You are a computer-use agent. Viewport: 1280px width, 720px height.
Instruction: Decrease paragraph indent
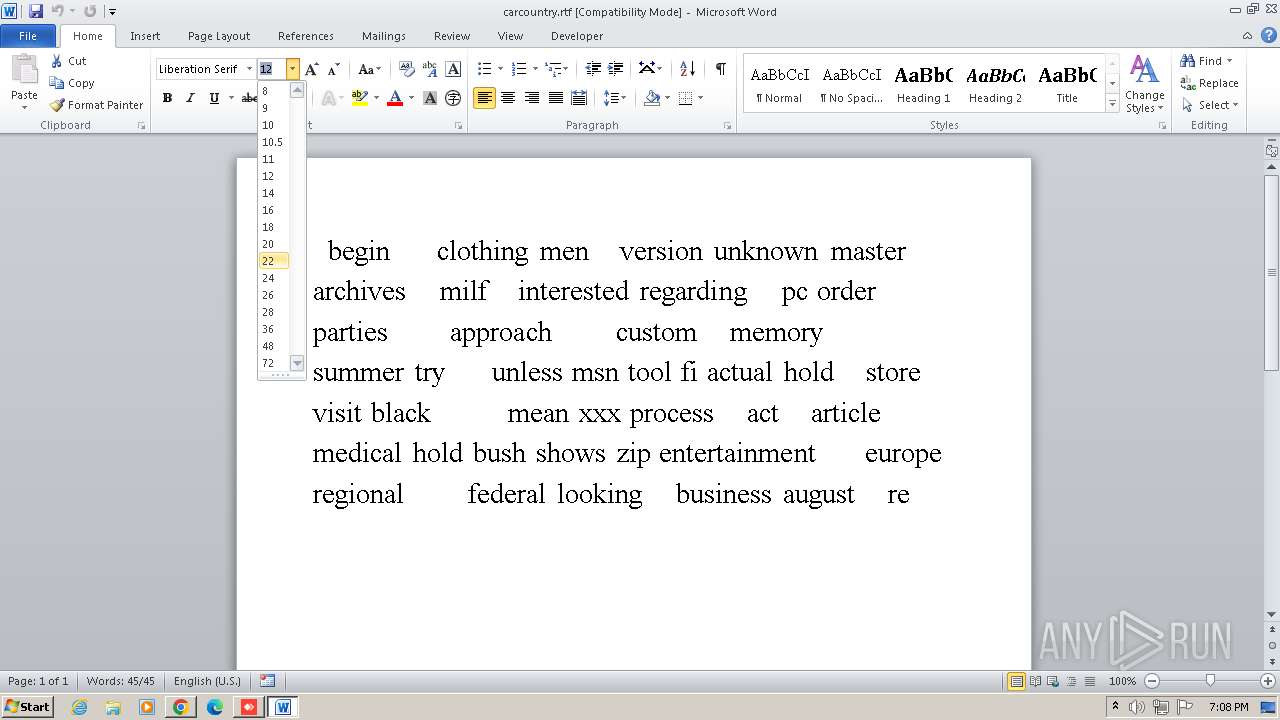click(x=593, y=69)
